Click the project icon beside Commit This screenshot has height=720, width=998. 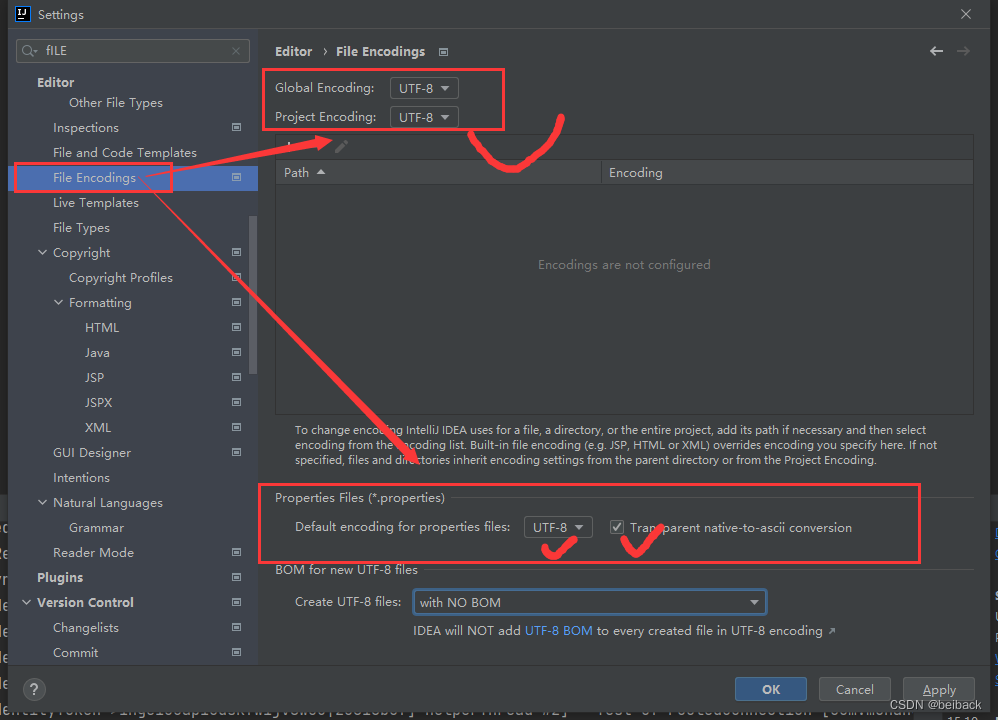point(236,653)
